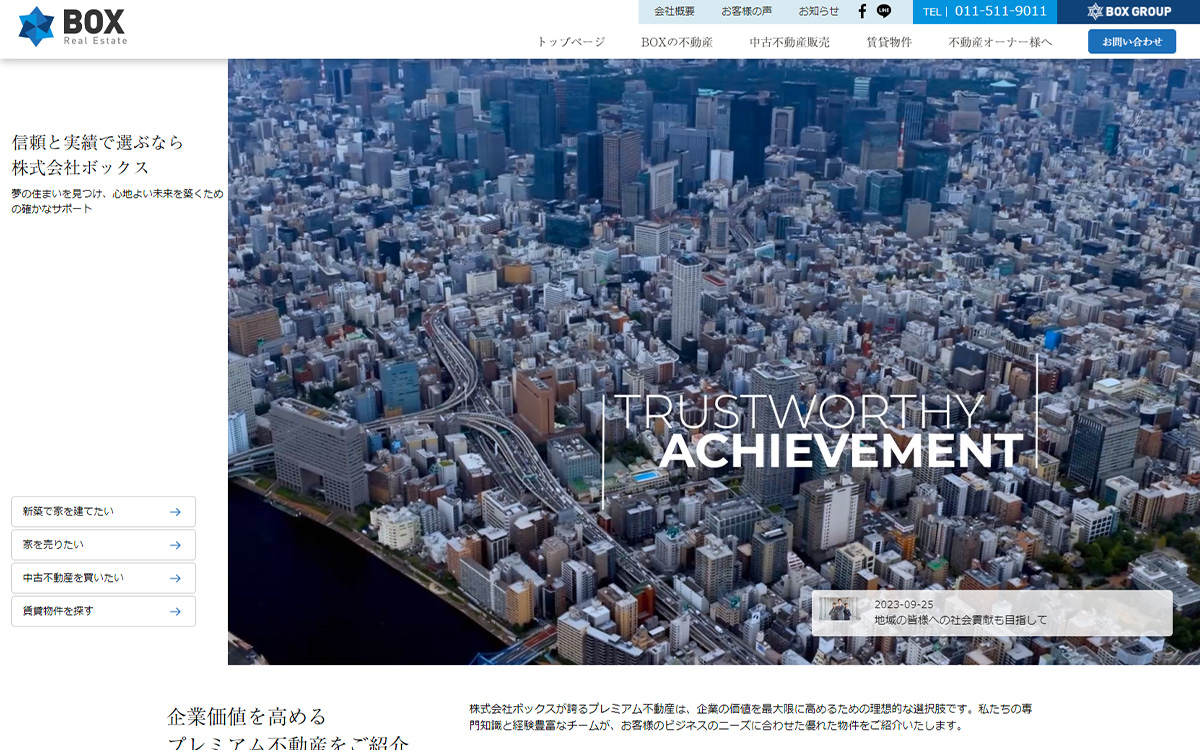Viewport: 1200px width, 750px height.
Task: Visit the お客様の声 link
Action: coord(746,11)
